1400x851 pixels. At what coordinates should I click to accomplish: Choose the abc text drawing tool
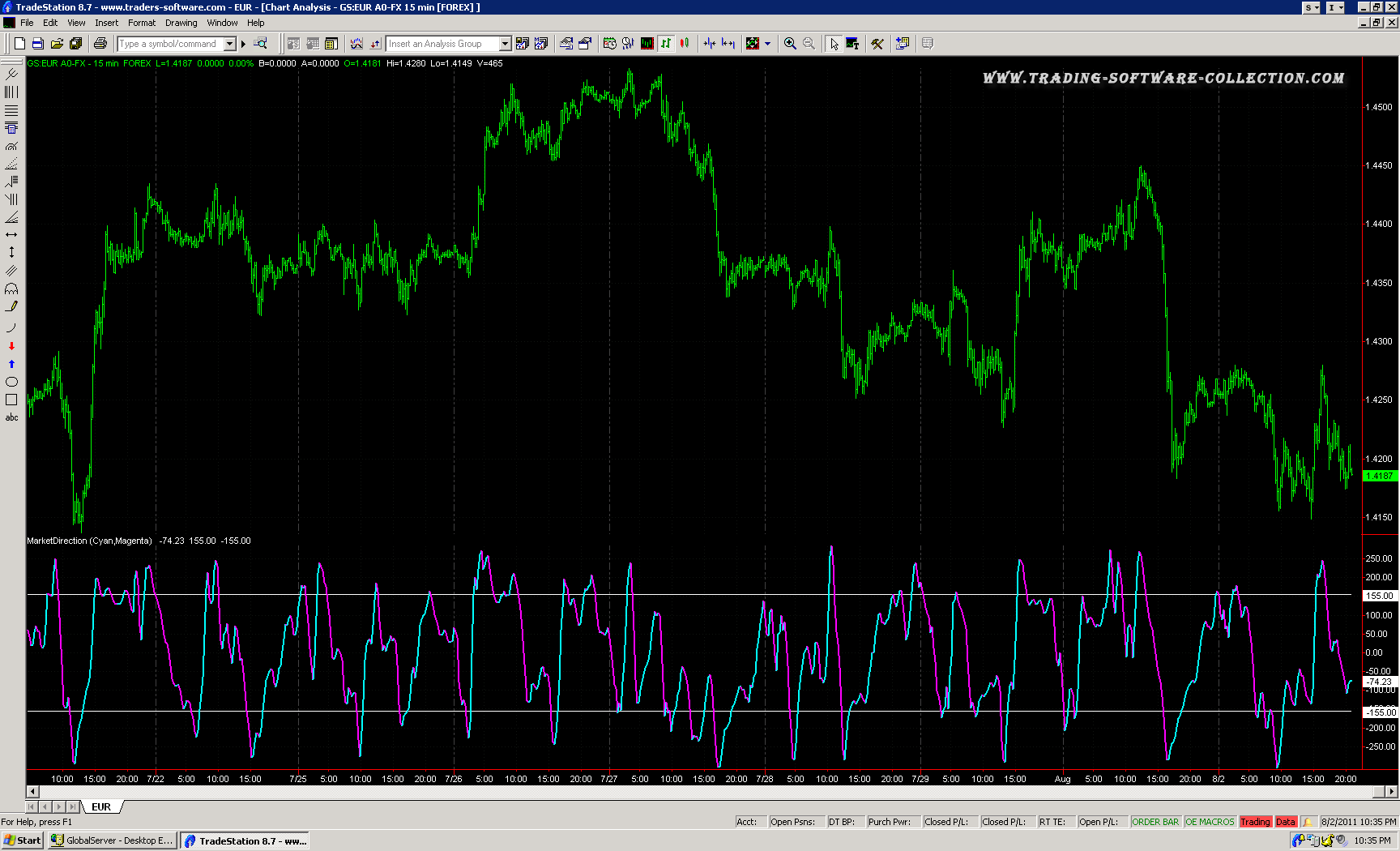(x=11, y=418)
